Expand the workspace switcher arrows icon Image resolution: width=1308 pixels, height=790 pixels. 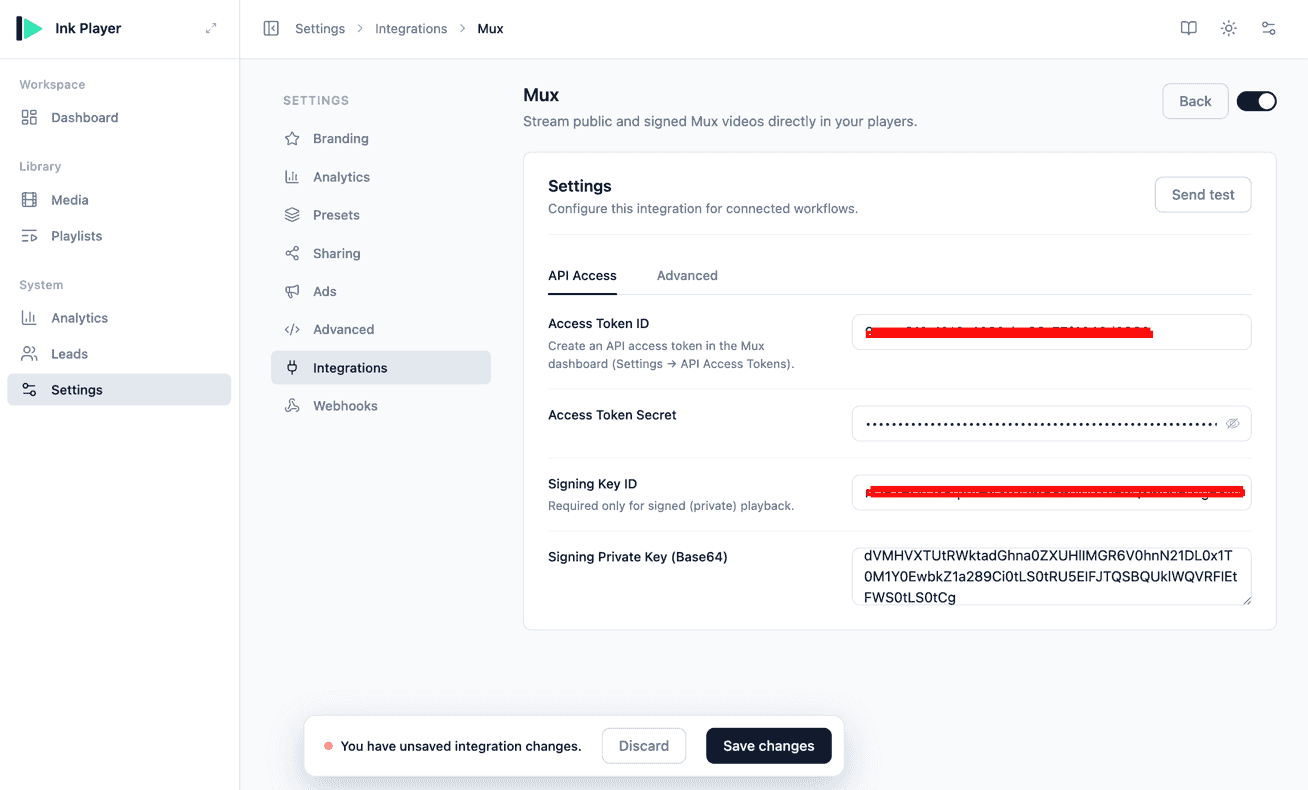pyautogui.click(x=211, y=28)
